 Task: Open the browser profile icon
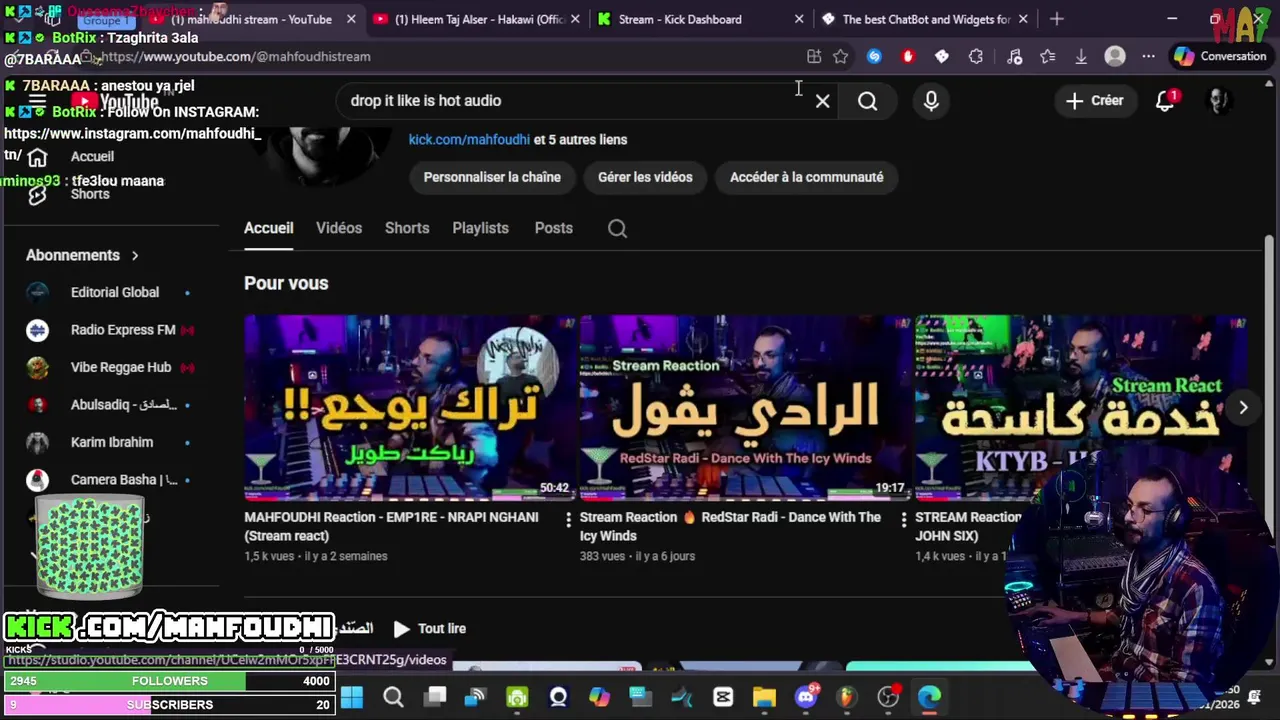(x=1115, y=57)
